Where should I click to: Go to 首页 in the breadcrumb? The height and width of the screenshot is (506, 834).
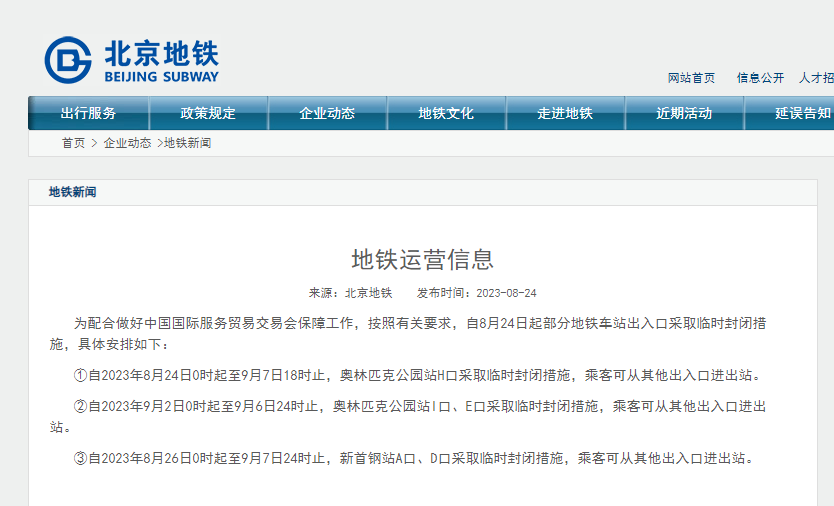point(73,143)
